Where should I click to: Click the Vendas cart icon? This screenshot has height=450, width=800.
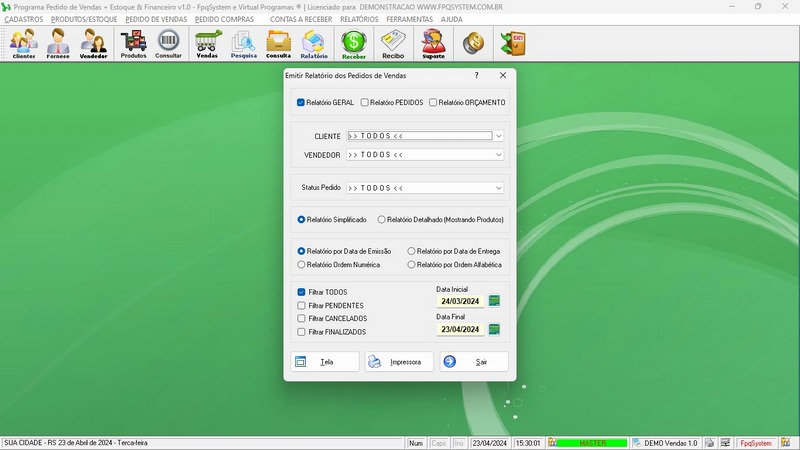point(207,44)
